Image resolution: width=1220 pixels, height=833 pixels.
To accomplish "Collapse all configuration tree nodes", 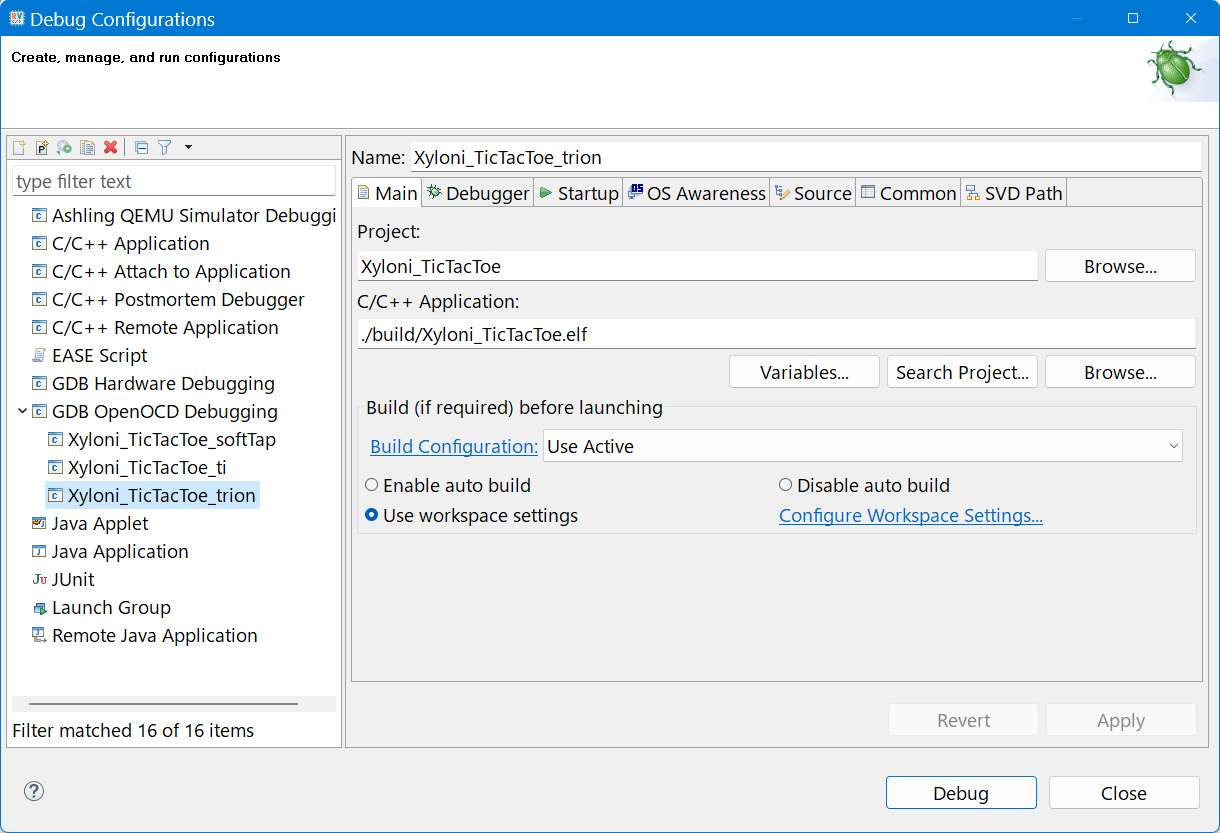I will [141, 148].
